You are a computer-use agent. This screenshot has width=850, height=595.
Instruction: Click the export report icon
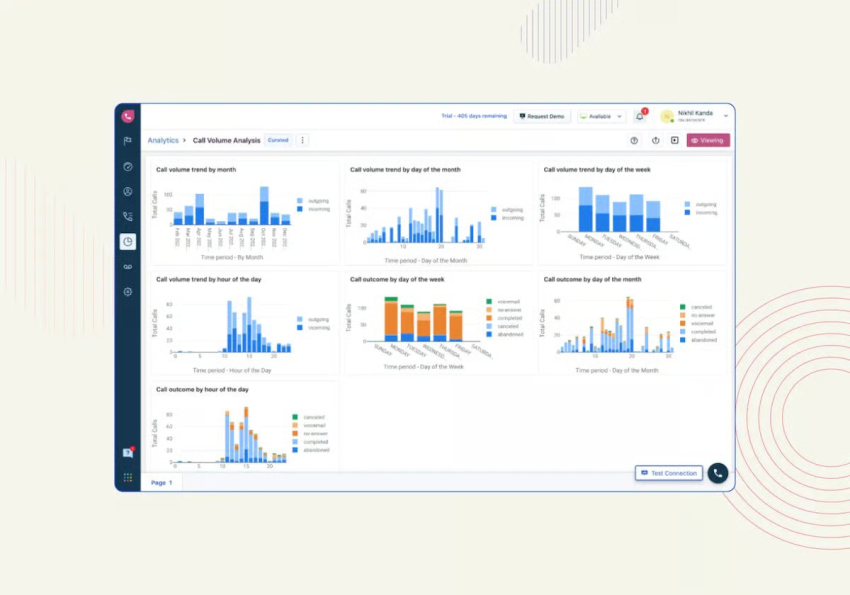click(x=655, y=141)
